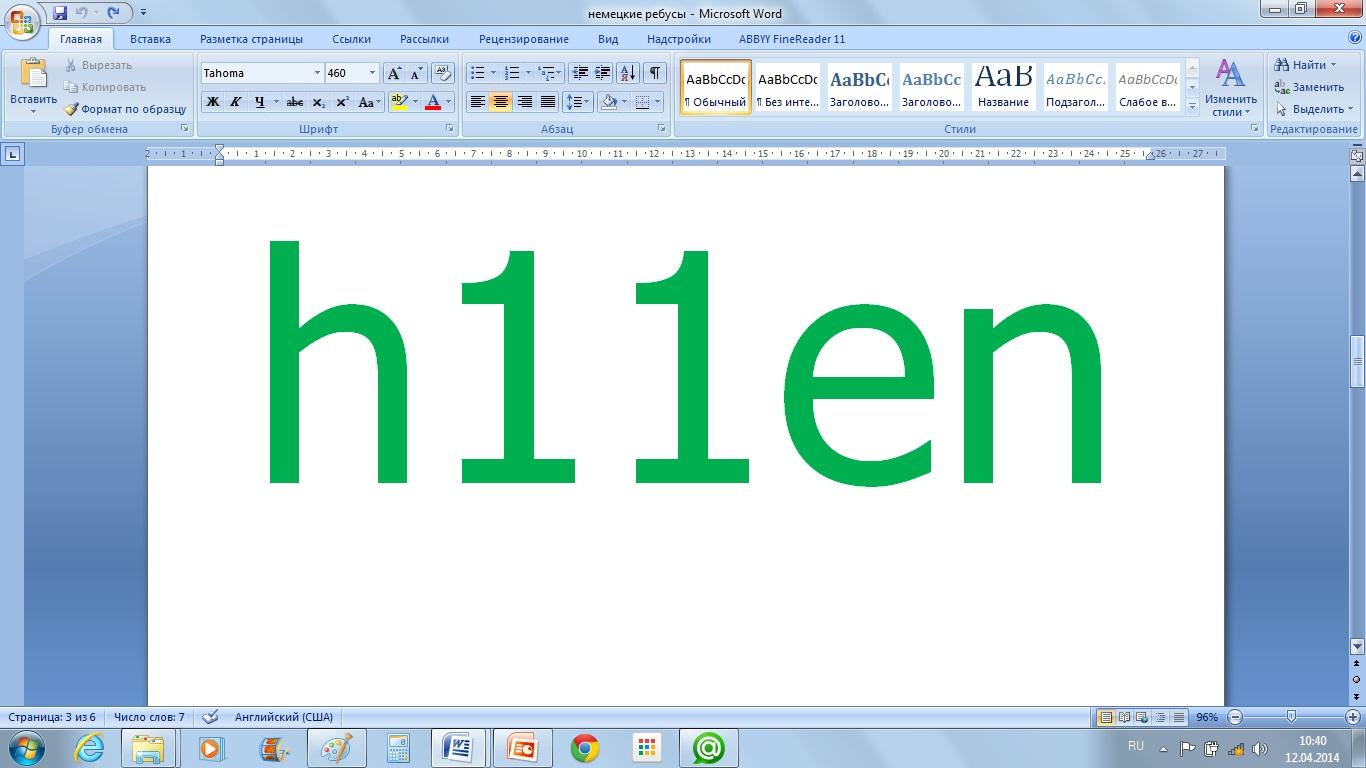Open the font color red A swatch
The height and width of the screenshot is (768, 1366).
[x=433, y=102]
